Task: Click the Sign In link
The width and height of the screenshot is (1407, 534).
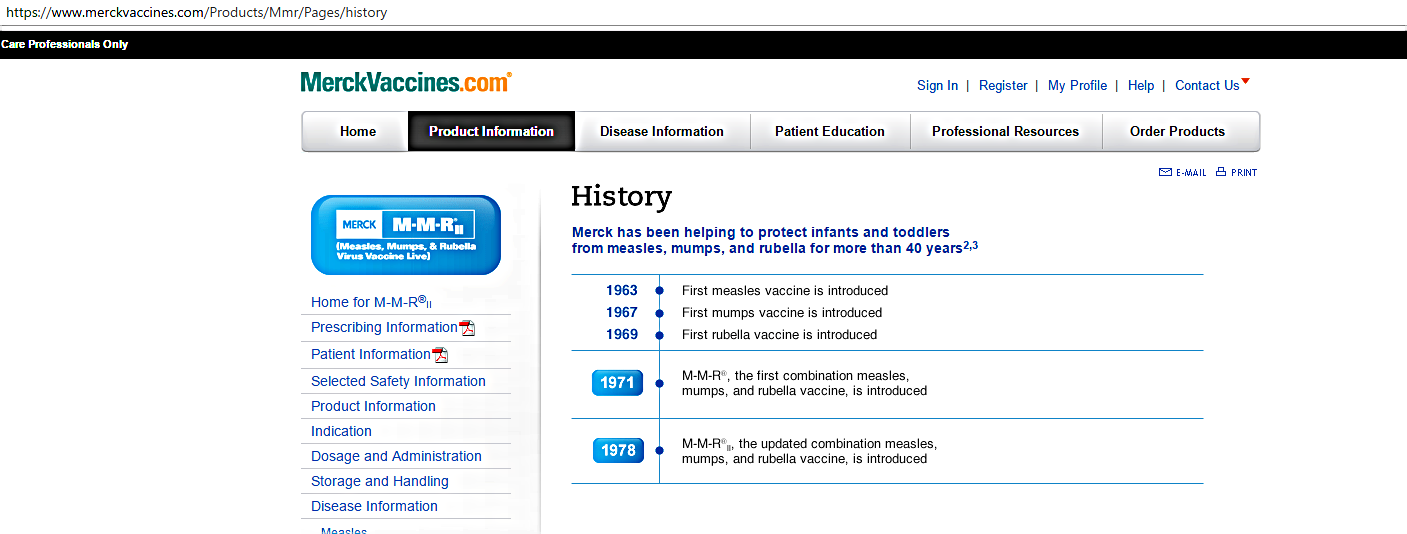Action: point(937,86)
